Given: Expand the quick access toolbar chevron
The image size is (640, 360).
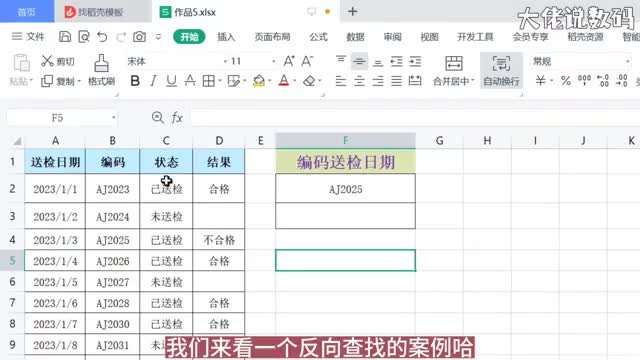Looking at the screenshot, I should (158, 37).
